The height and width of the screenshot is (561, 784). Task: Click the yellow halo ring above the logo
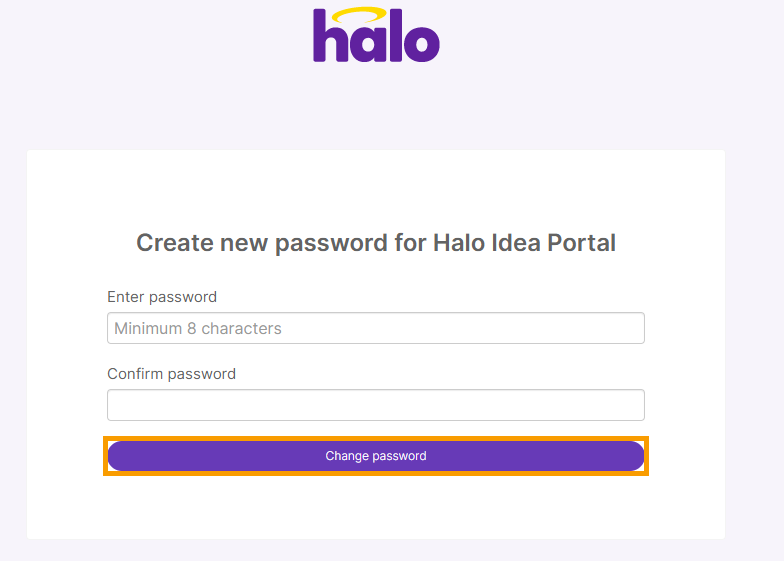click(360, 15)
